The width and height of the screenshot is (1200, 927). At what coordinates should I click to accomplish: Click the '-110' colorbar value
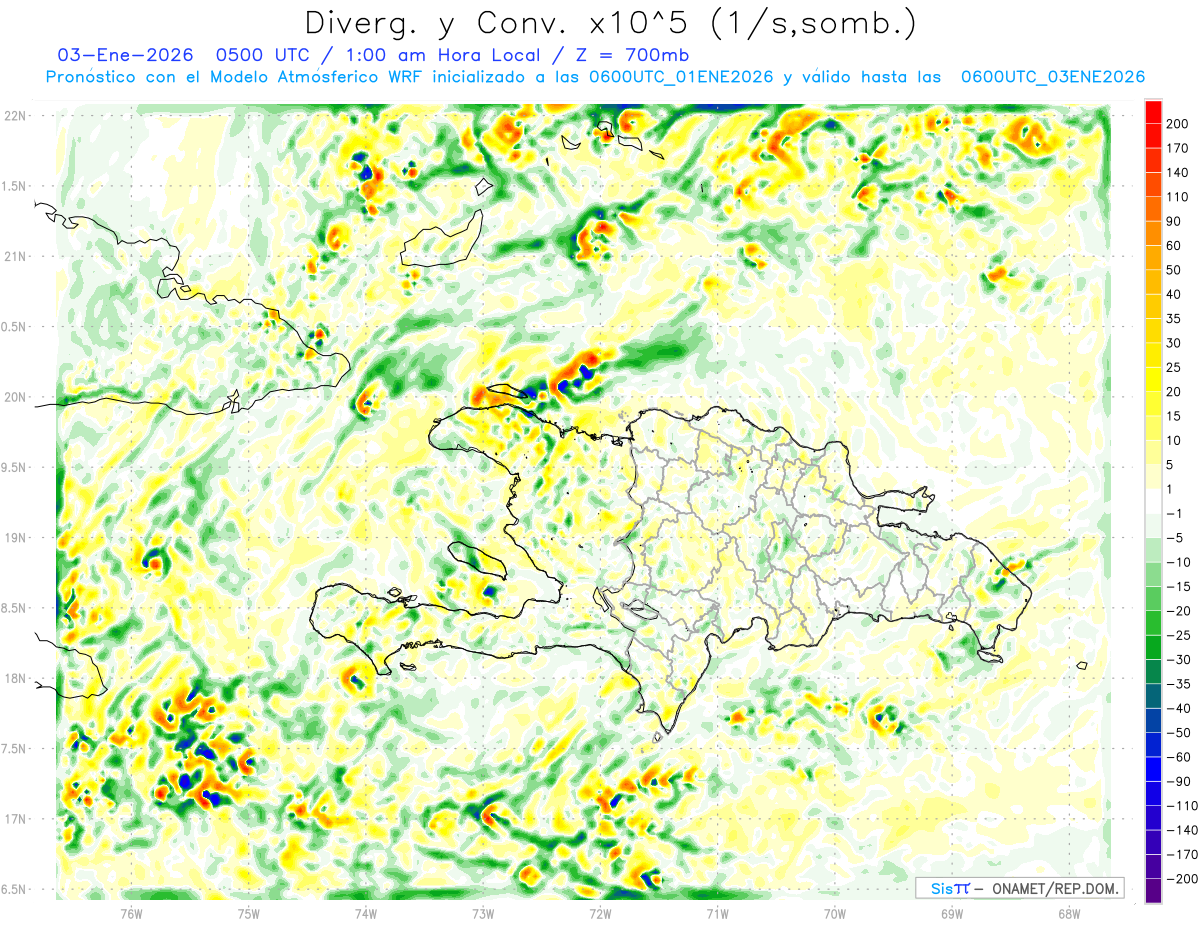point(1183,806)
